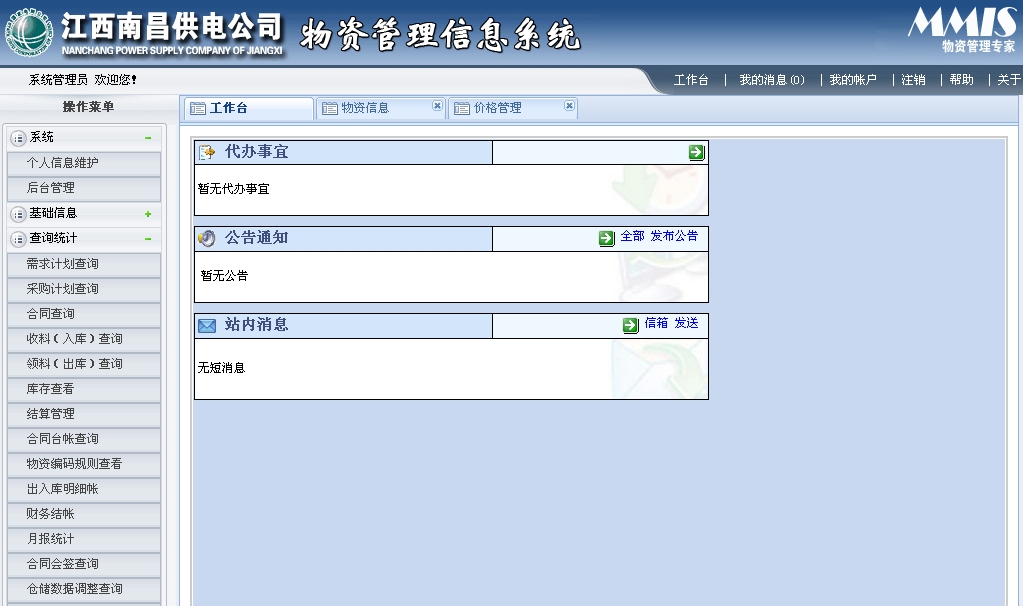Click the State Grid logo in header
Image resolution: width=1023 pixels, height=606 pixels.
(x=28, y=32)
